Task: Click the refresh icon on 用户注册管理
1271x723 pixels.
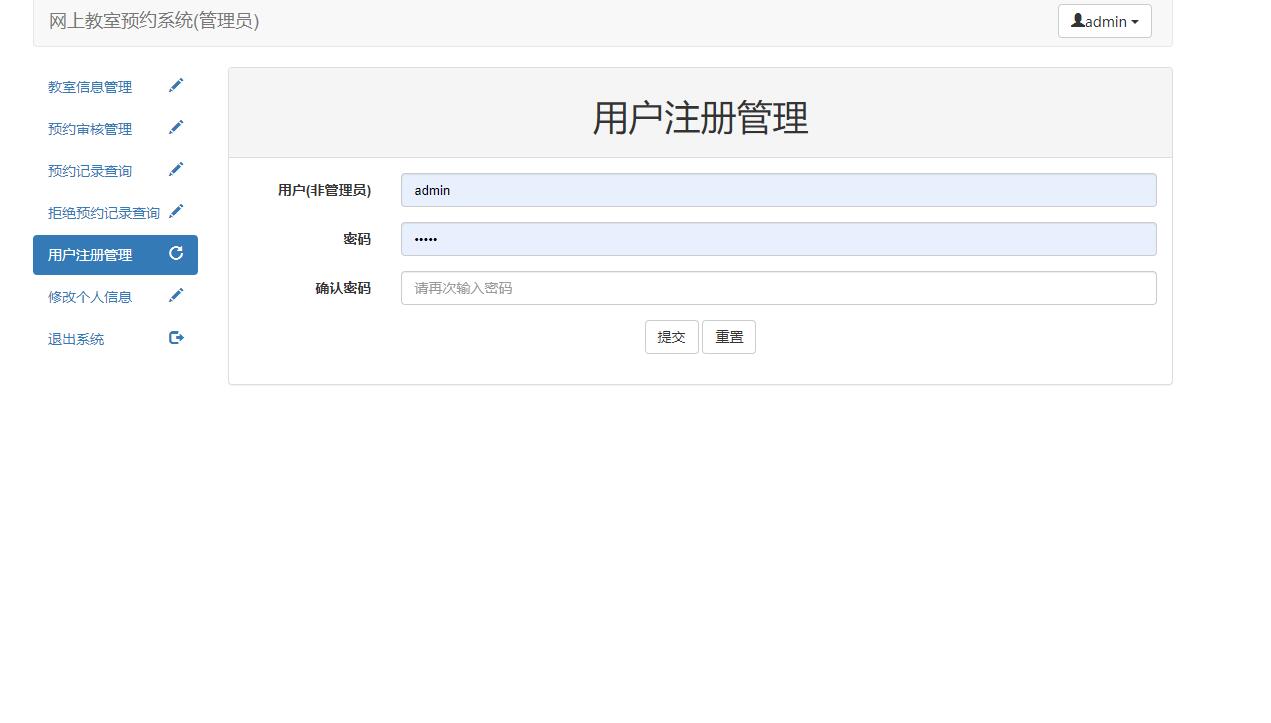Action: click(x=176, y=253)
